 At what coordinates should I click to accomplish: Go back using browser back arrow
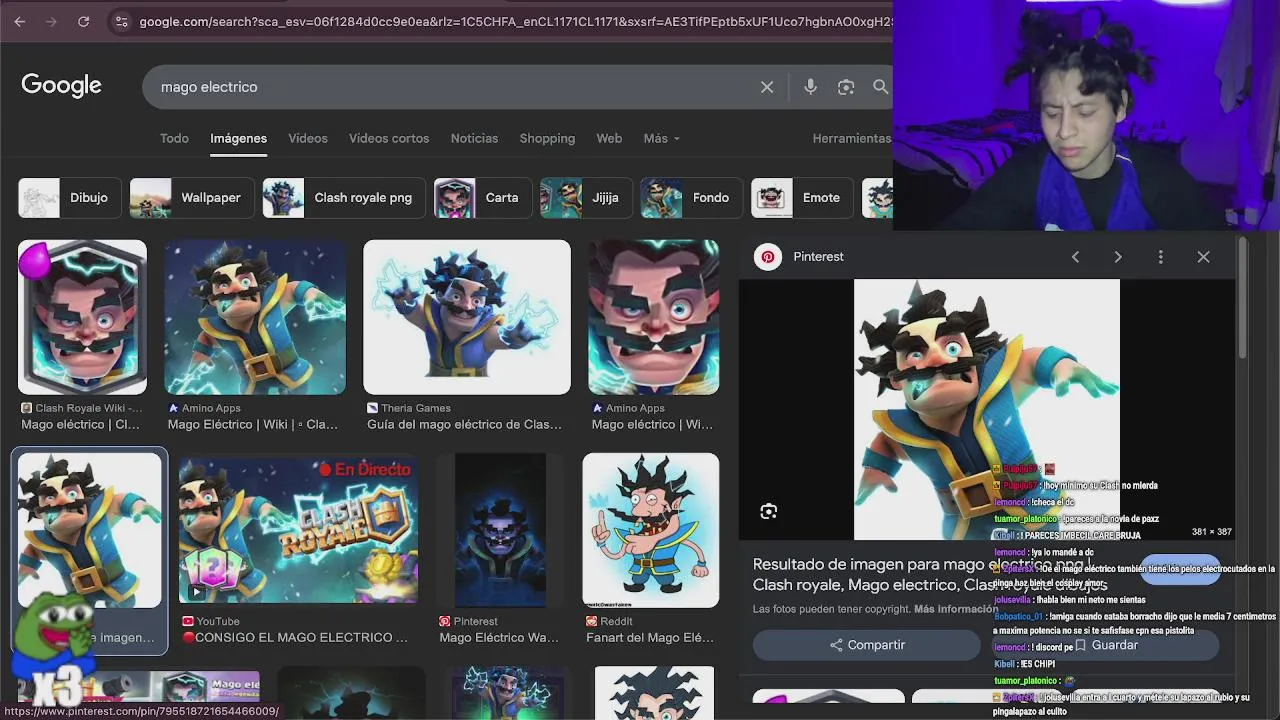click(x=20, y=21)
